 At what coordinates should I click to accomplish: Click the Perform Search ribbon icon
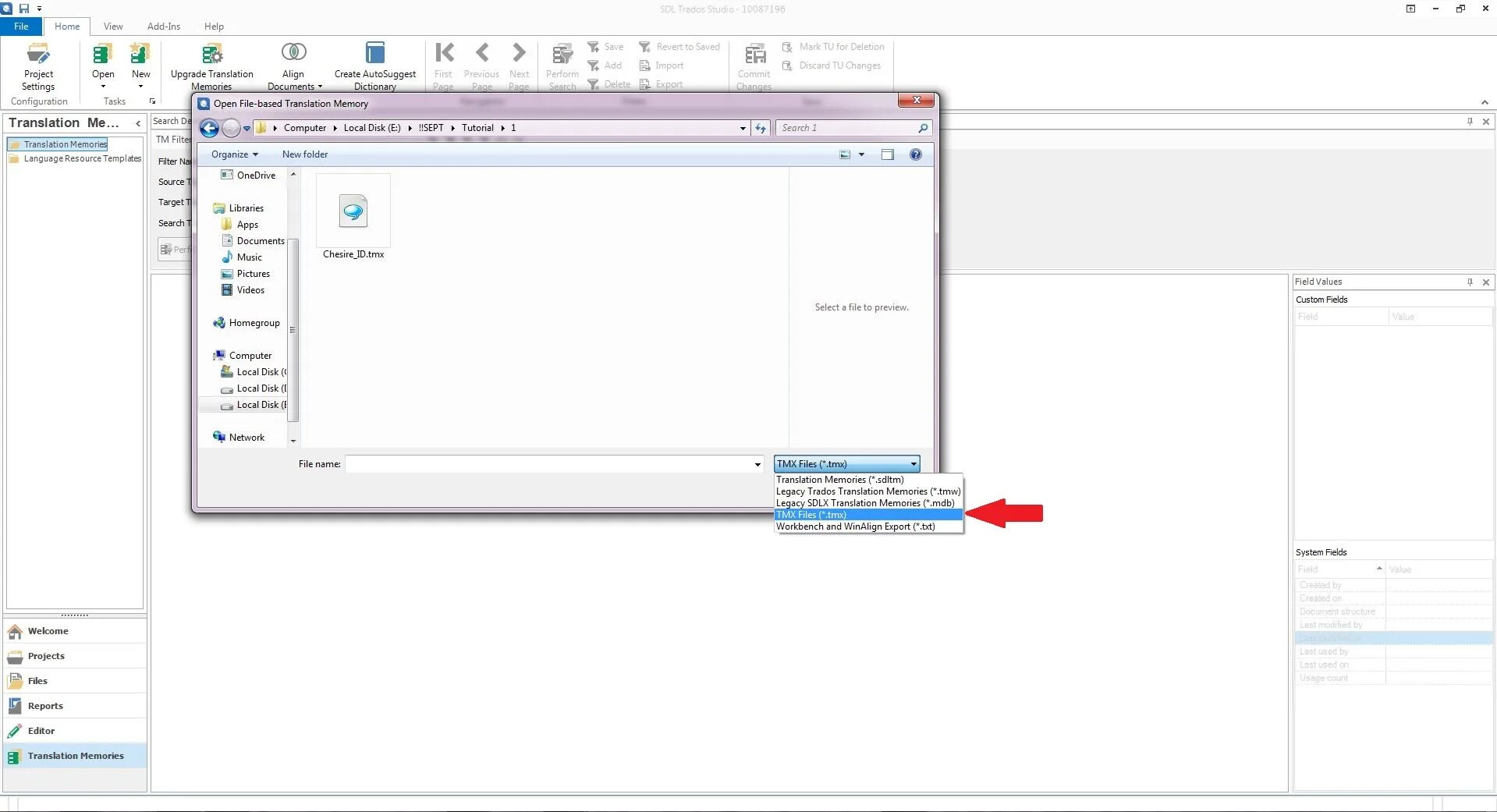562,55
